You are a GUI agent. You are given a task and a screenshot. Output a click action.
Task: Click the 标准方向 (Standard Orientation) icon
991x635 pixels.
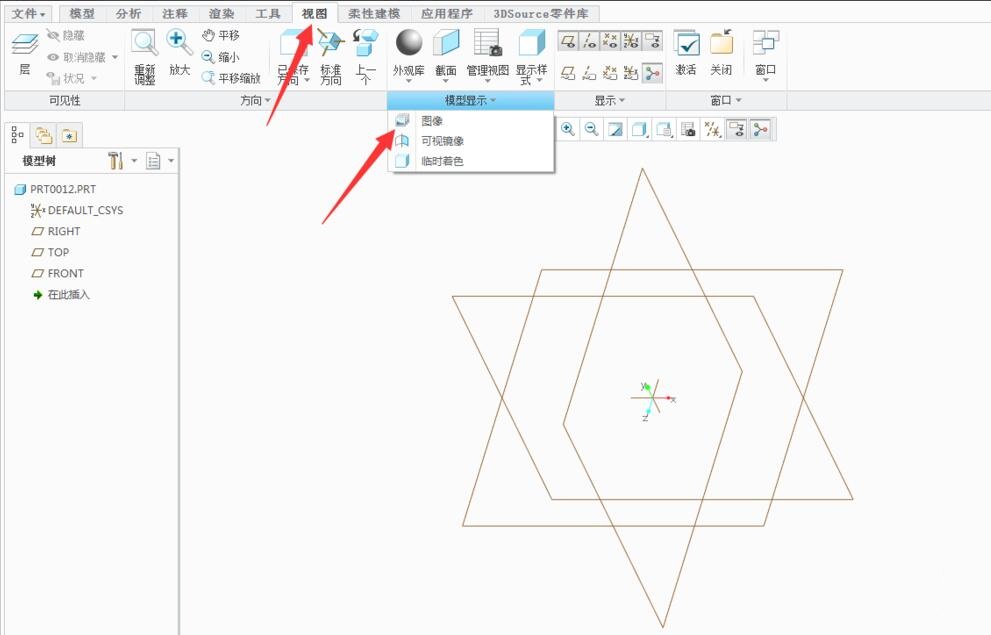point(330,45)
